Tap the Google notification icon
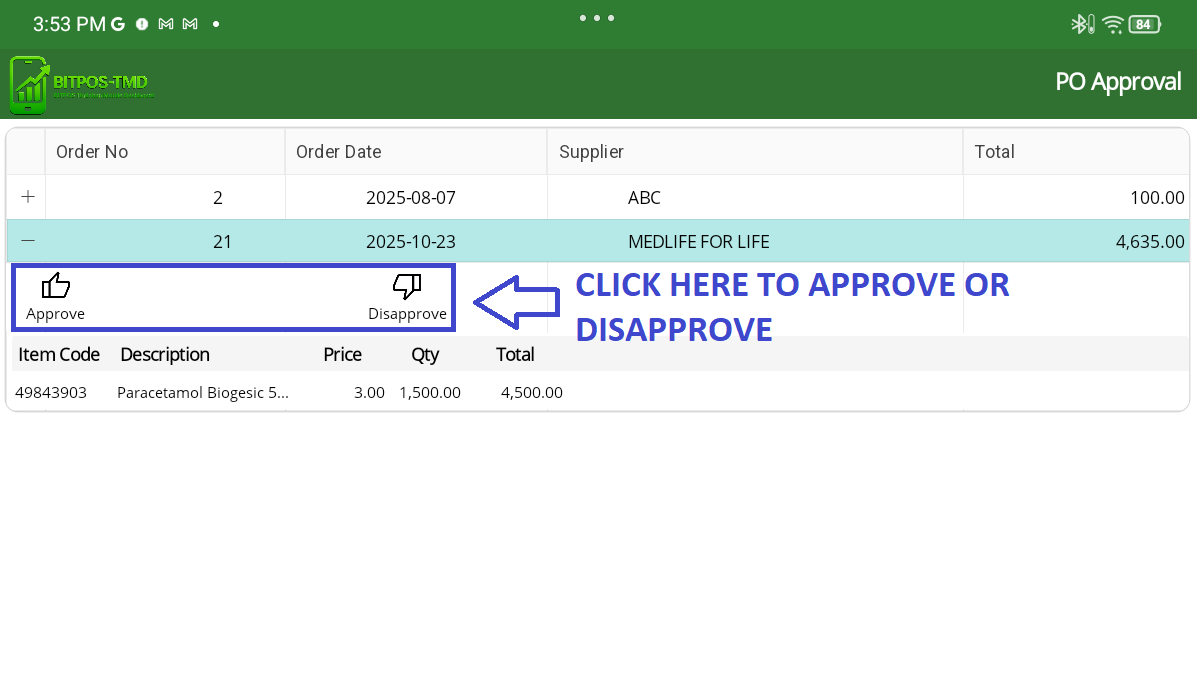Screen dimensions: 1197x677 tap(118, 24)
